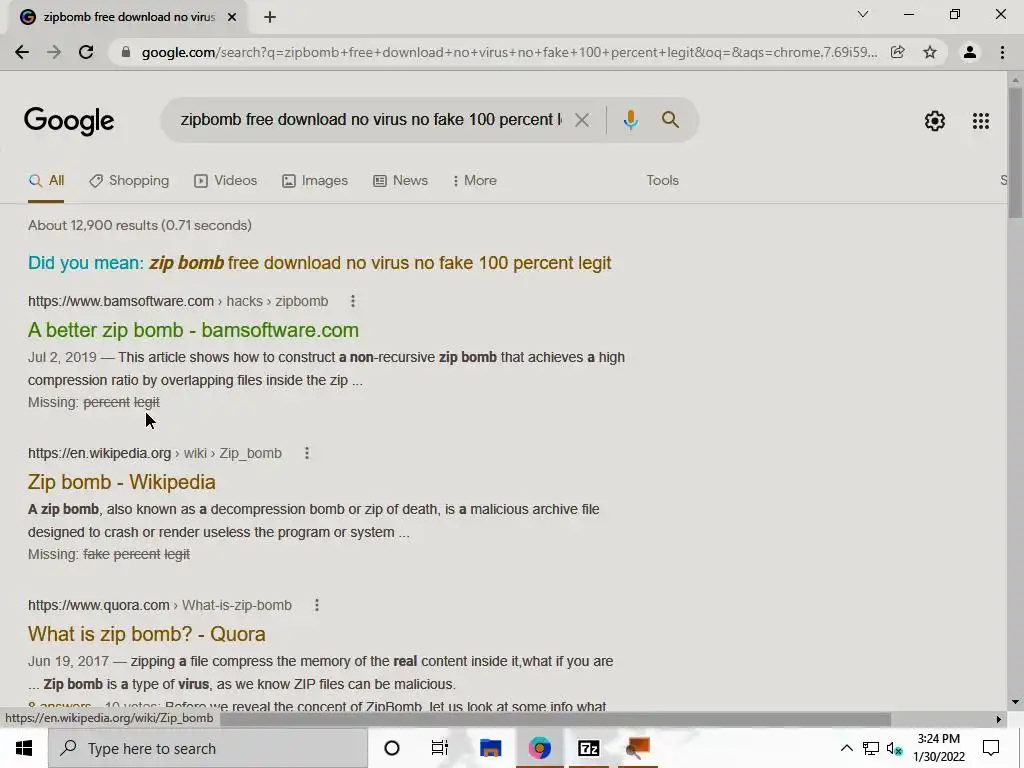Switch to the Images tab
This screenshot has width=1024, height=768.
[x=315, y=180]
